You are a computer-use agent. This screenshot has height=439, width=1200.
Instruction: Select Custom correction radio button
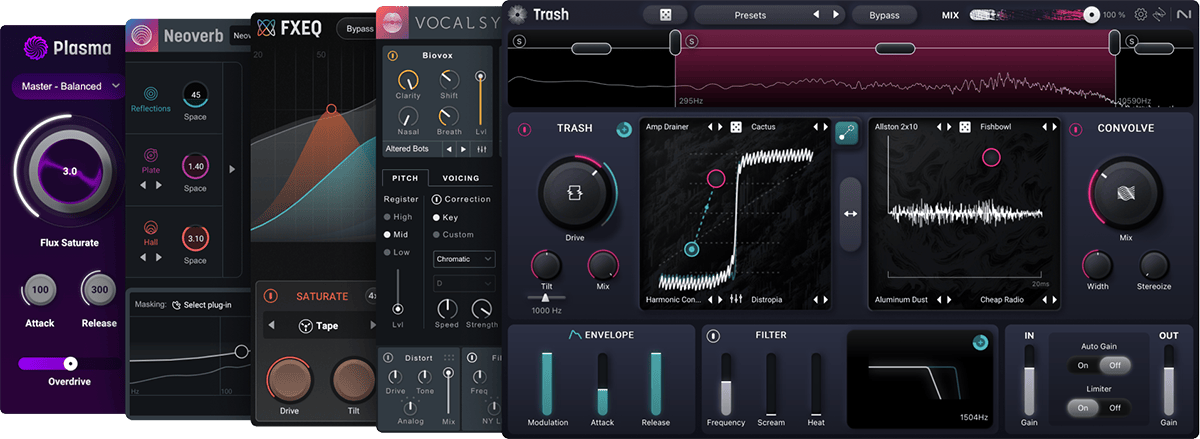(x=436, y=234)
